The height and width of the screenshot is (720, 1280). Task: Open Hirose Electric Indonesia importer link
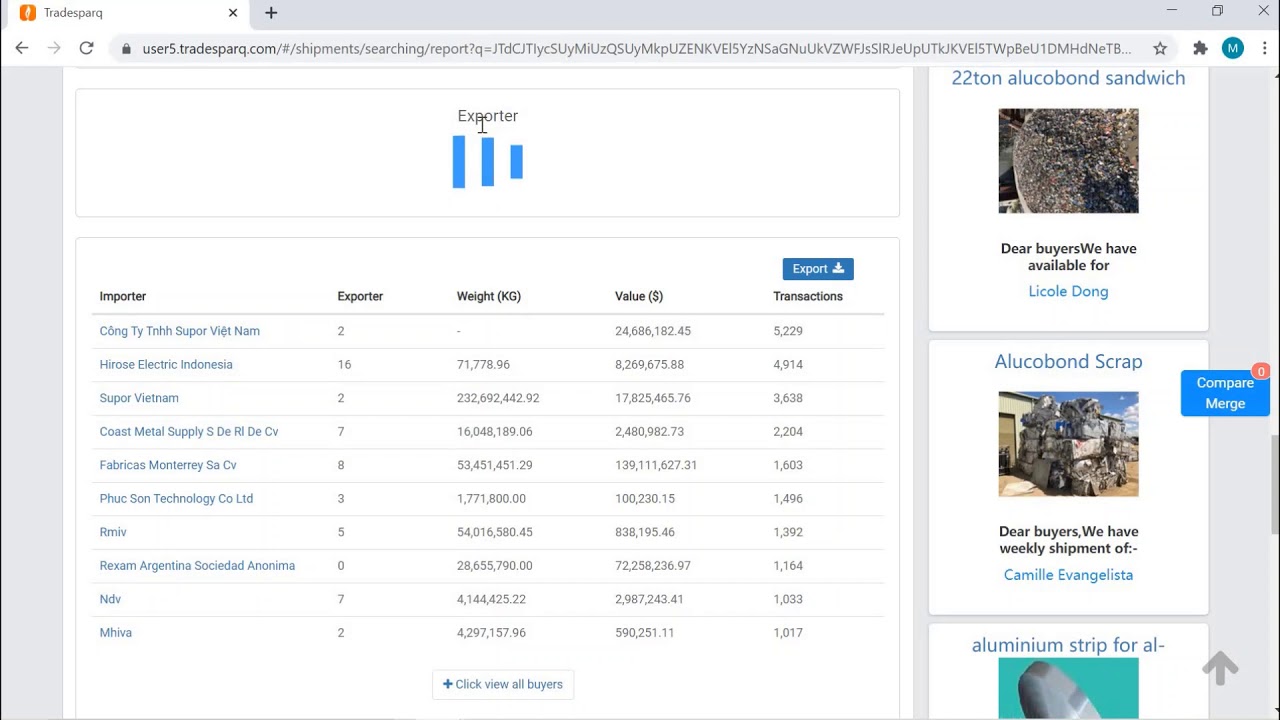(166, 364)
